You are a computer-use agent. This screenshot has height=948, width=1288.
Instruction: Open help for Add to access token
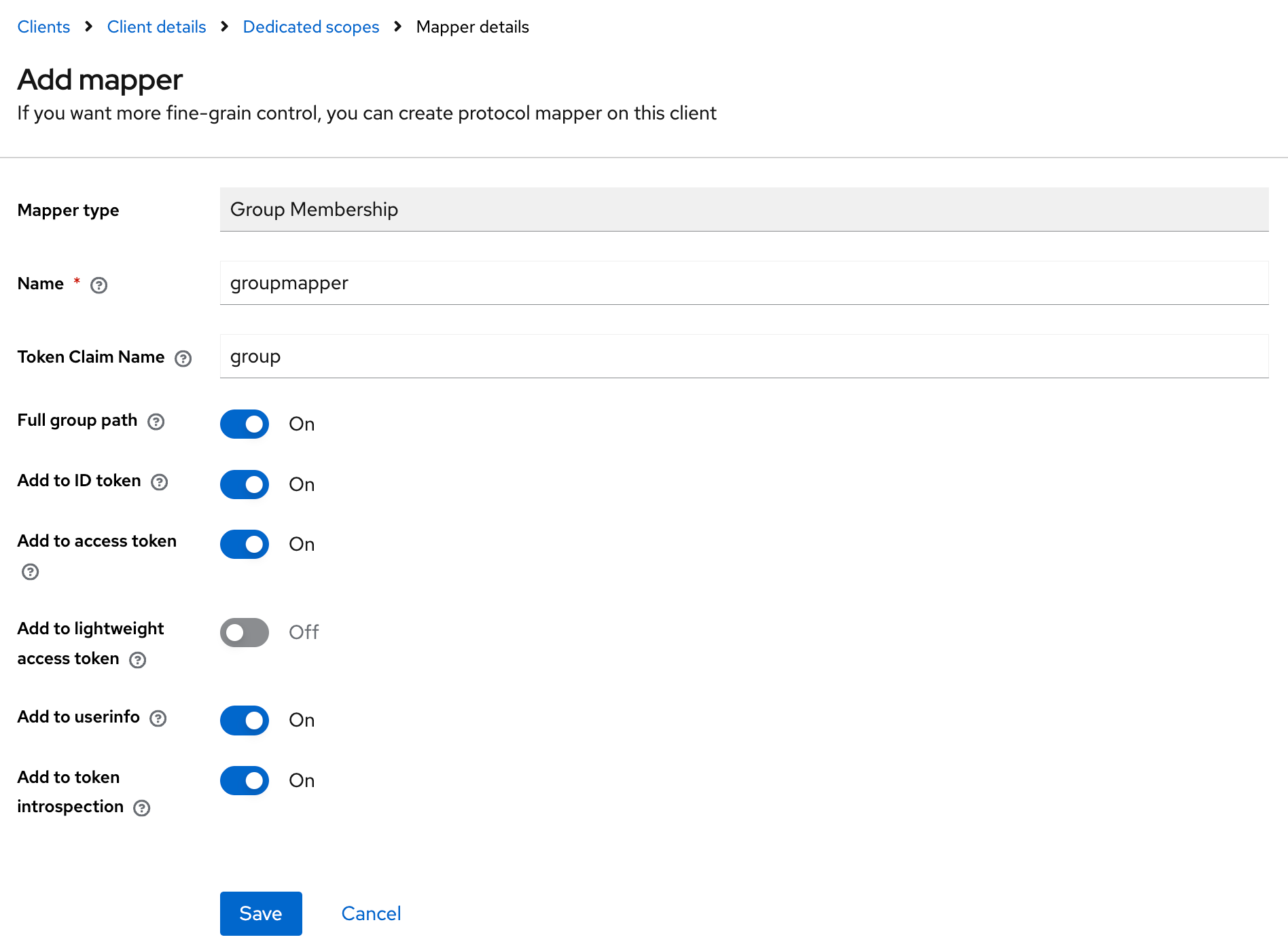(x=31, y=572)
